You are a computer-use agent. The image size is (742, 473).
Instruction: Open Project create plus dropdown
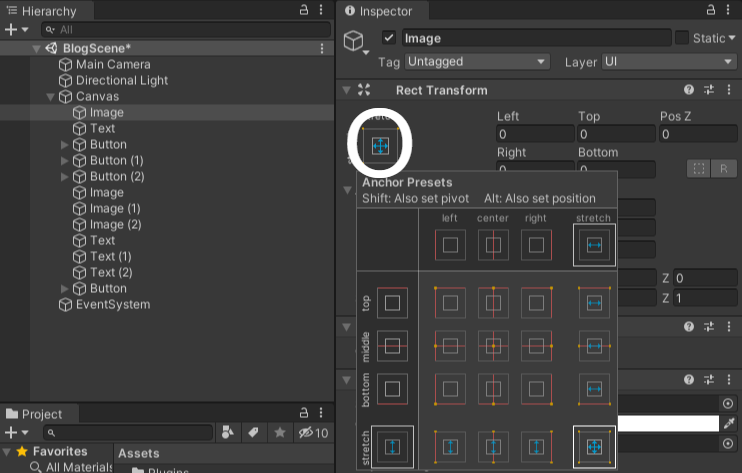click(x=16, y=432)
